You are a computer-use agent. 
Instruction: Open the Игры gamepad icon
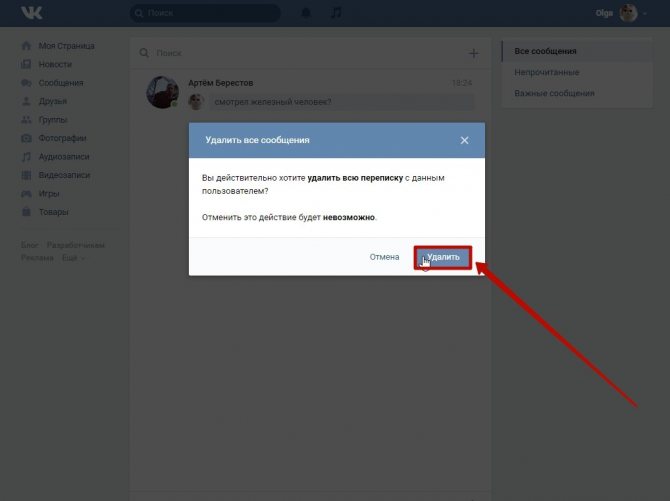coord(26,194)
